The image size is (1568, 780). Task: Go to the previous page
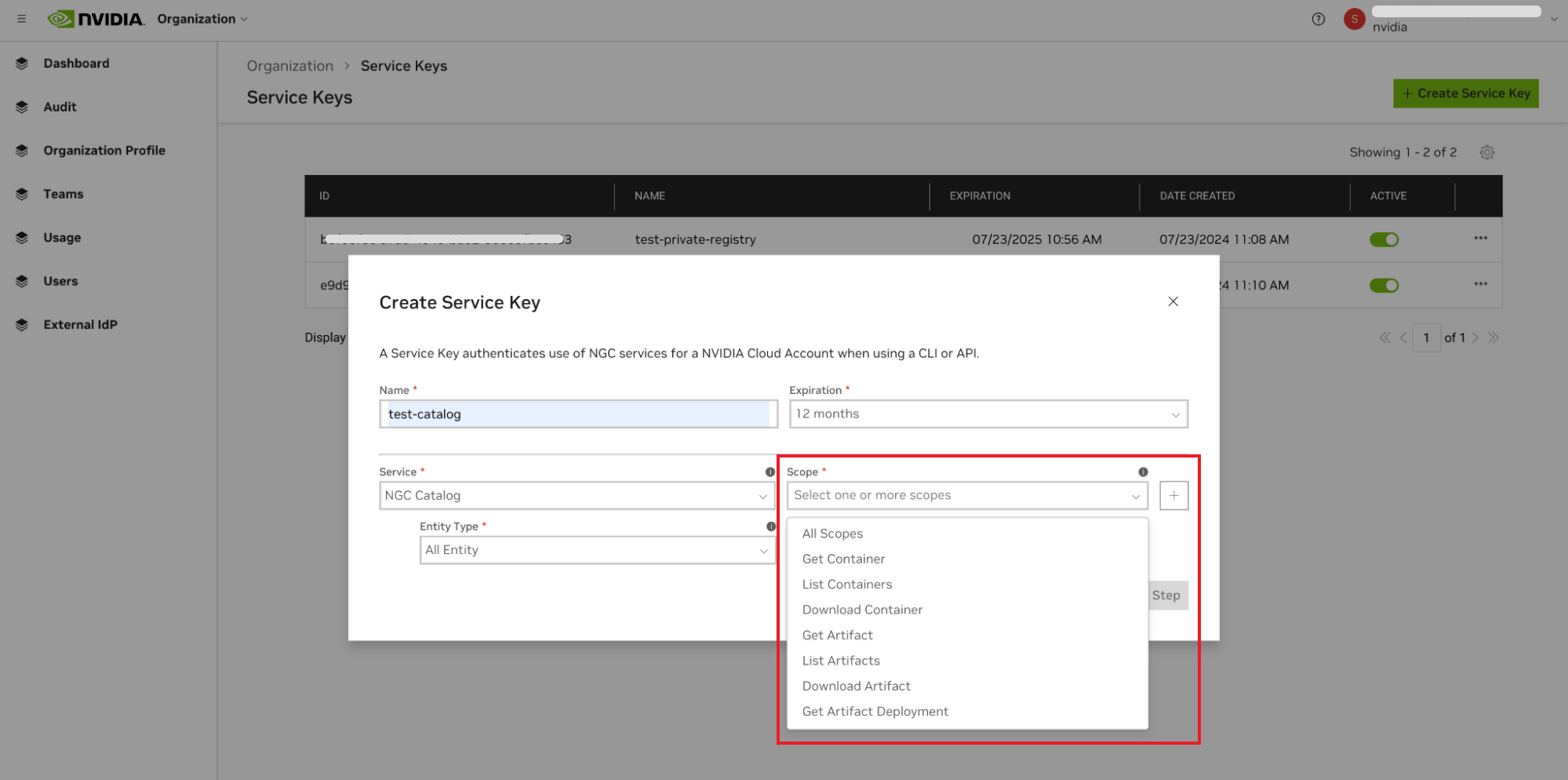coord(1403,337)
